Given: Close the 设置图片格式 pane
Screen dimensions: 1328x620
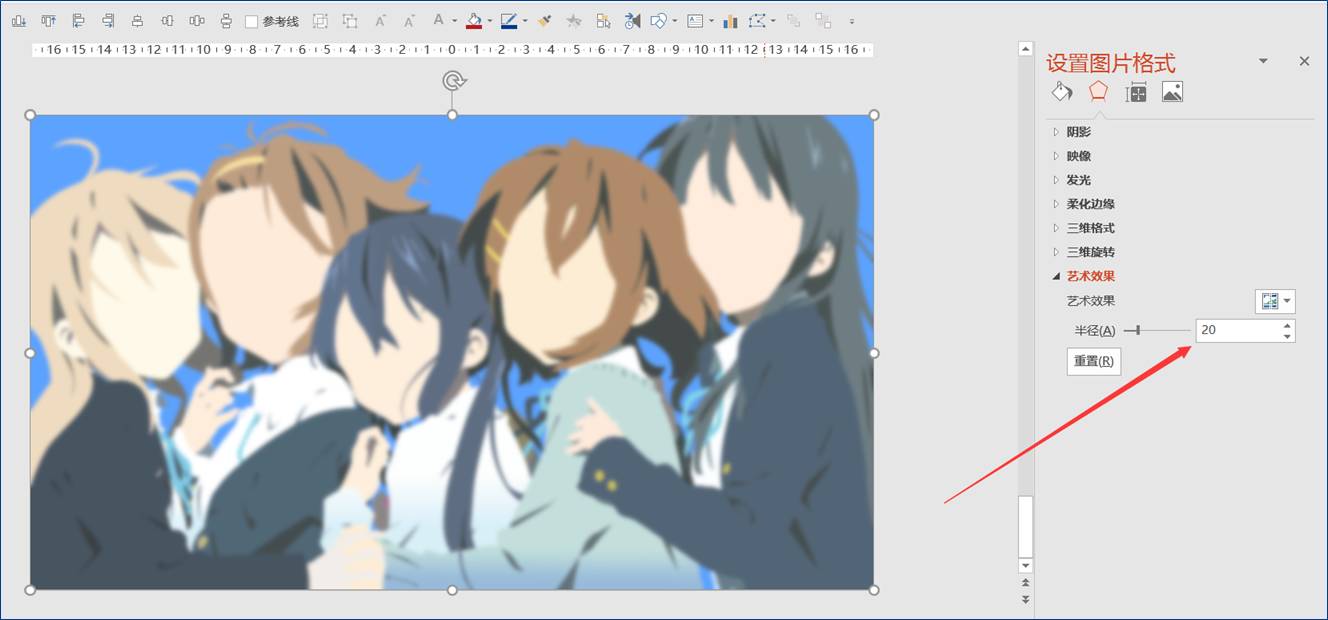Looking at the screenshot, I should click(x=1304, y=61).
